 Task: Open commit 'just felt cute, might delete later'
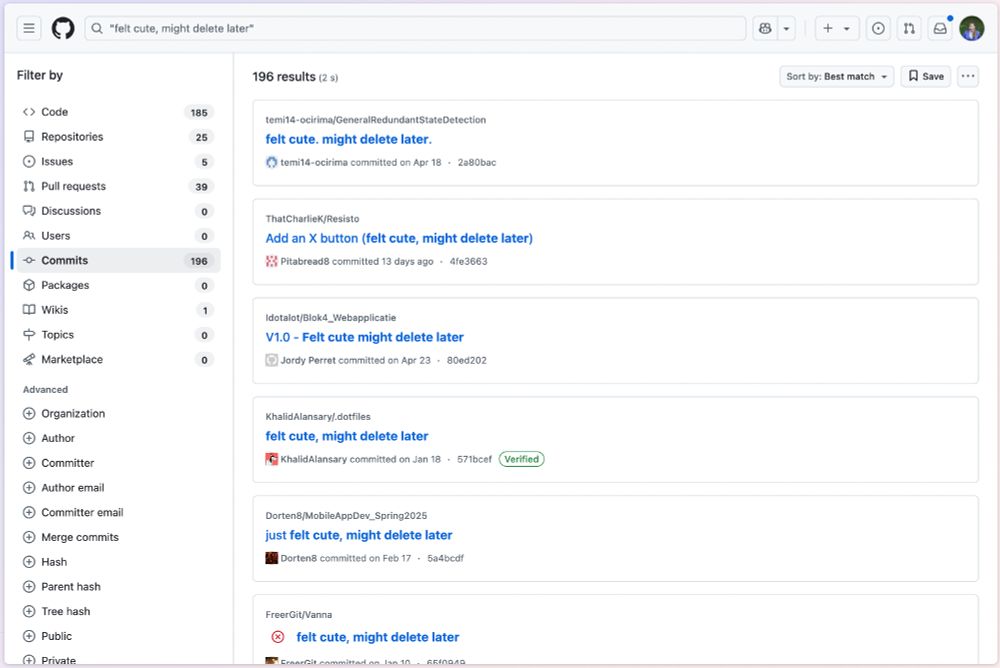359,535
